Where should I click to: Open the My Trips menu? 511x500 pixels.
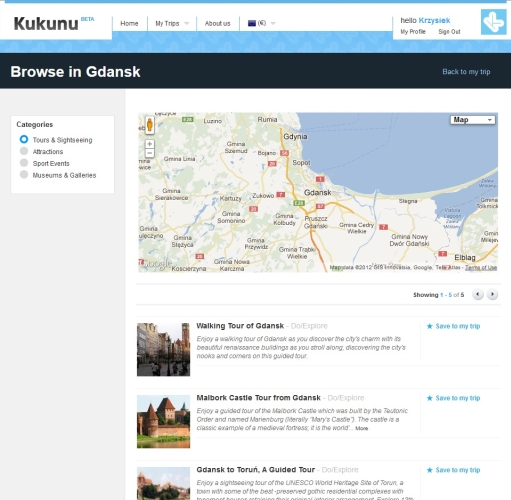(167, 23)
